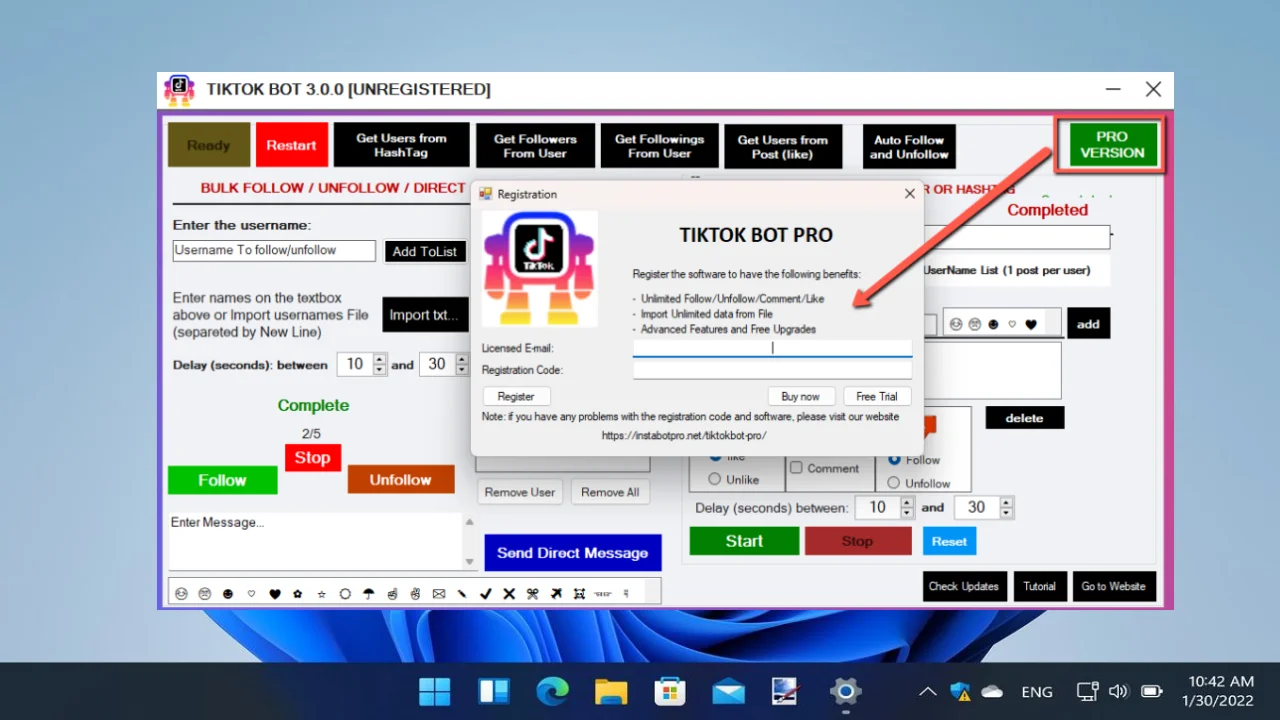The height and width of the screenshot is (720, 1280).
Task: Click the Remove All button
Action: coord(610,492)
